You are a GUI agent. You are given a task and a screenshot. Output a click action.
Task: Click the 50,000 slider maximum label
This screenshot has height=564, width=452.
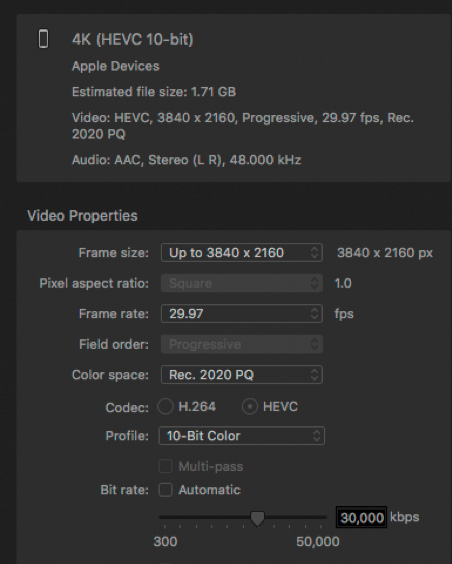click(318, 541)
